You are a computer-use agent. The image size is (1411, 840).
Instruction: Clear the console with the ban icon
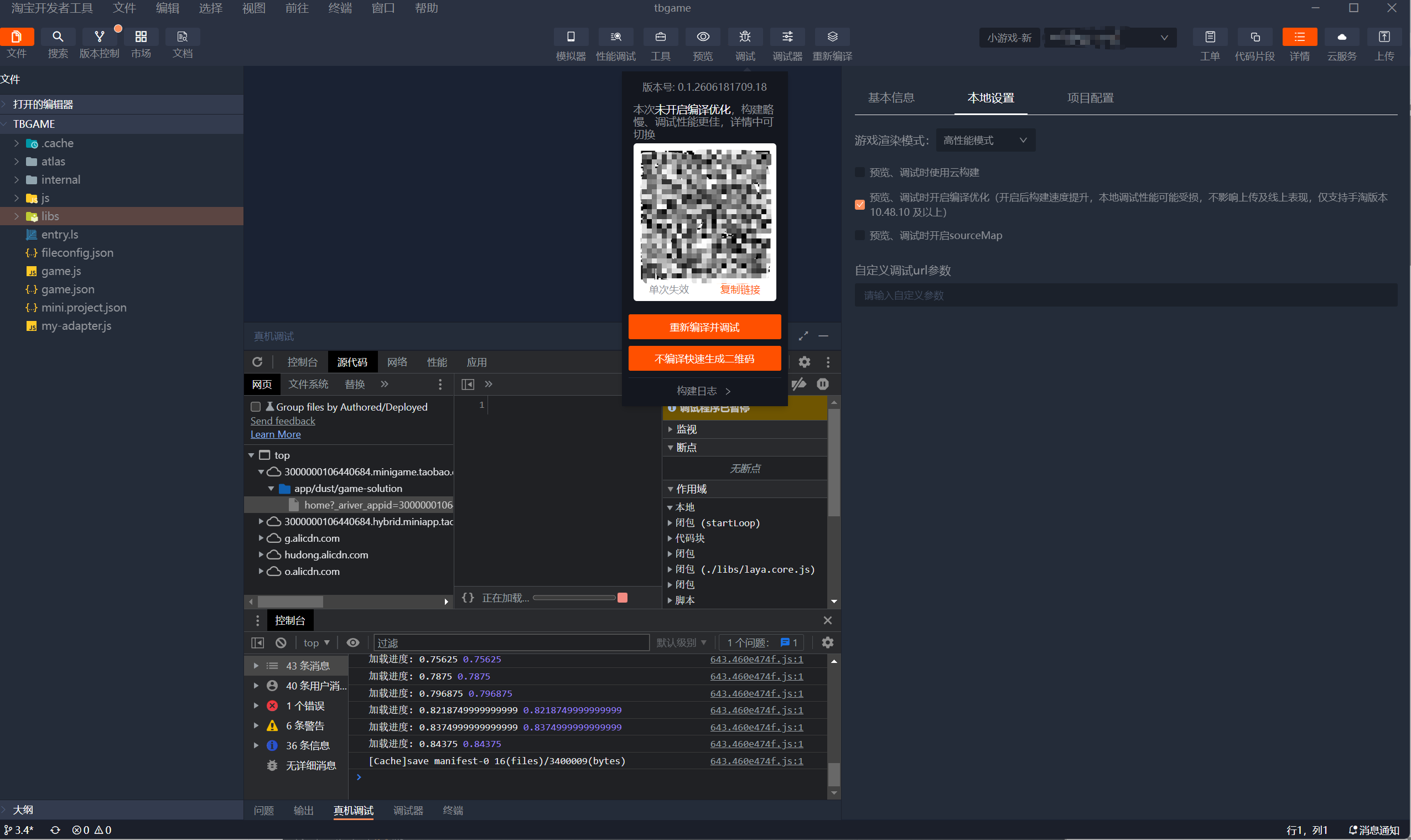click(x=281, y=642)
